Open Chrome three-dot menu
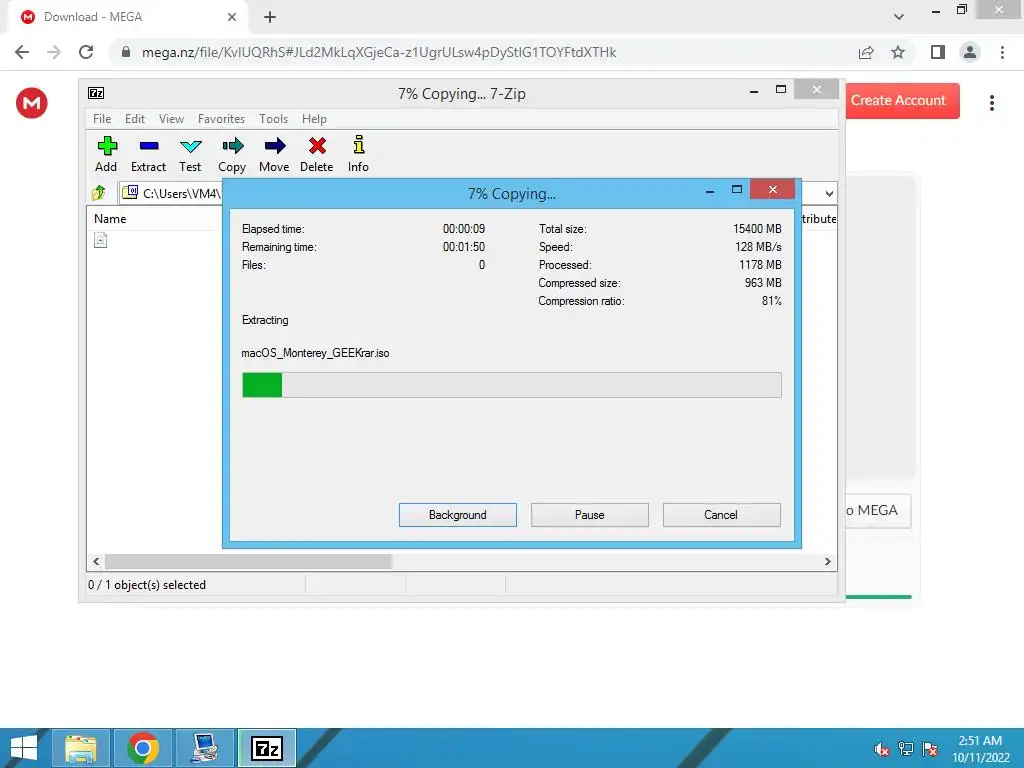This screenshot has height=768, width=1024. click(x=1002, y=52)
